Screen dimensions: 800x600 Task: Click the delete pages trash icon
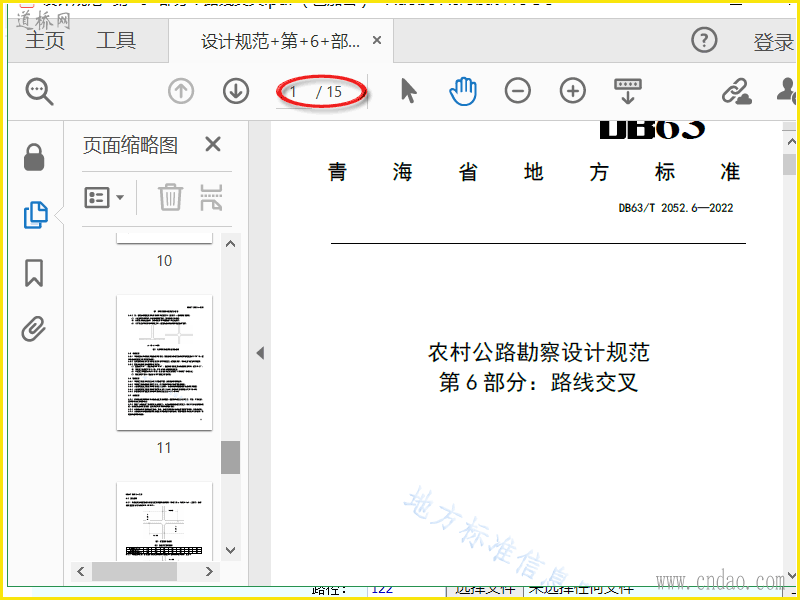(x=170, y=197)
